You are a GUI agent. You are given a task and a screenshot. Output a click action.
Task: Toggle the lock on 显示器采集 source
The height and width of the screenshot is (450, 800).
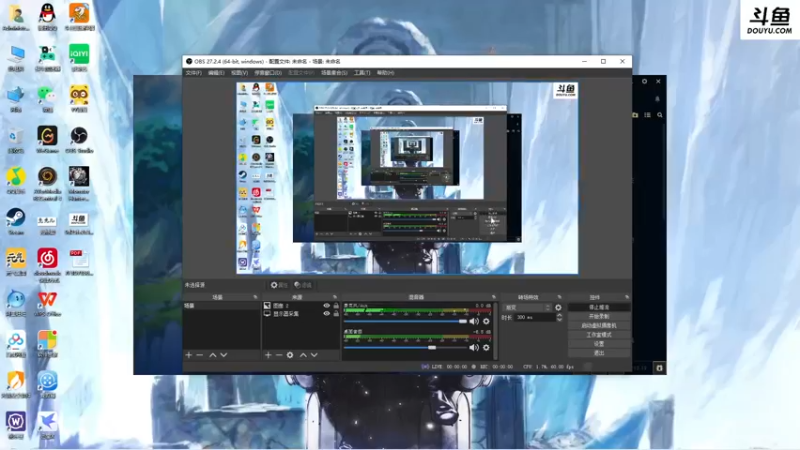(x=336, y=314)
